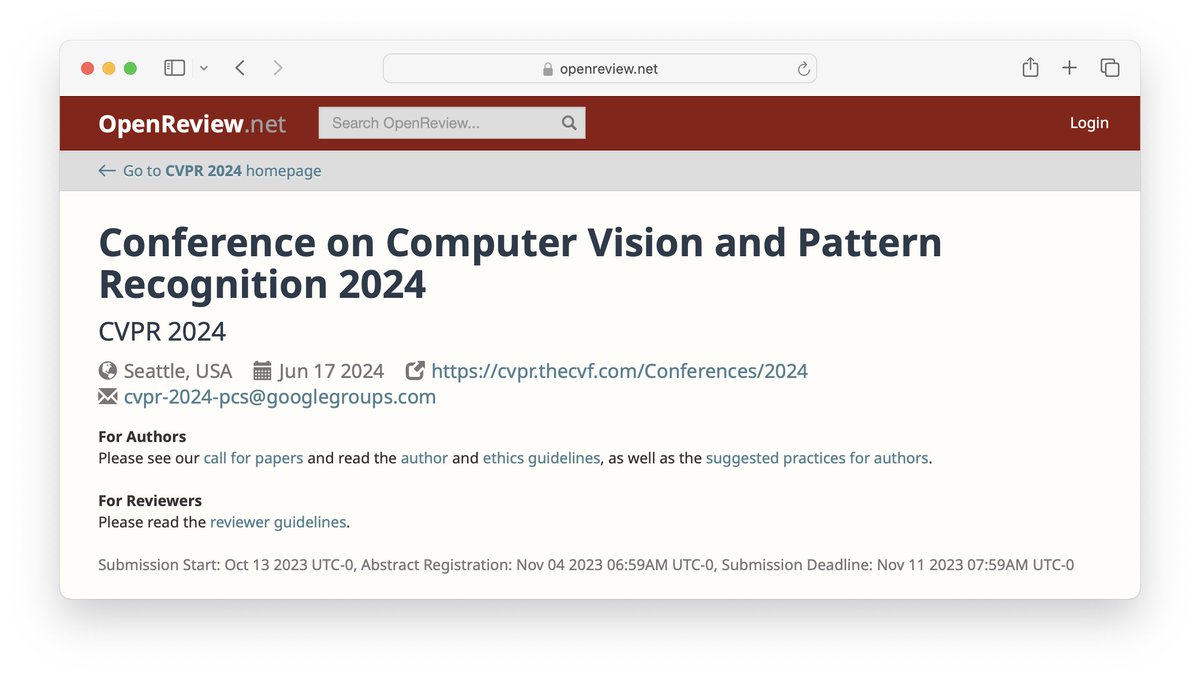Click the lock icon in address bar
This screenshot has width=1200, height=678.
[547, 69]
